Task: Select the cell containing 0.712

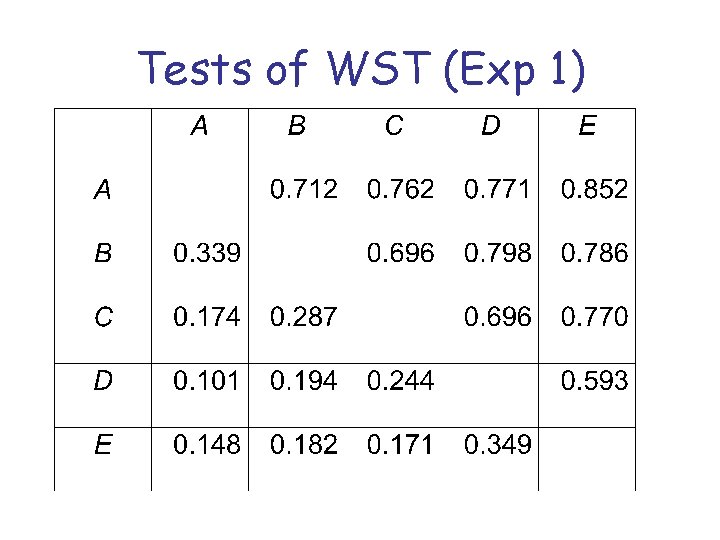Action: (304, 189)
